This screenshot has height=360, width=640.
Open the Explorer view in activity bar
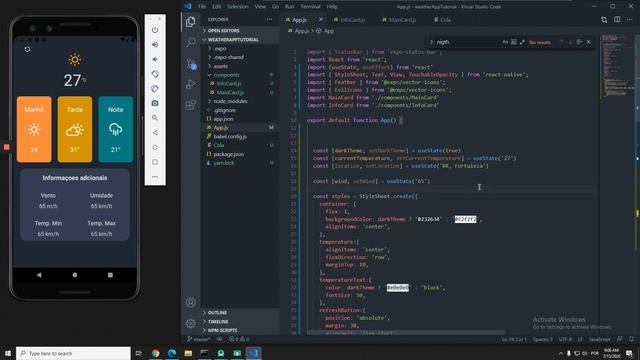click(191, 22)
